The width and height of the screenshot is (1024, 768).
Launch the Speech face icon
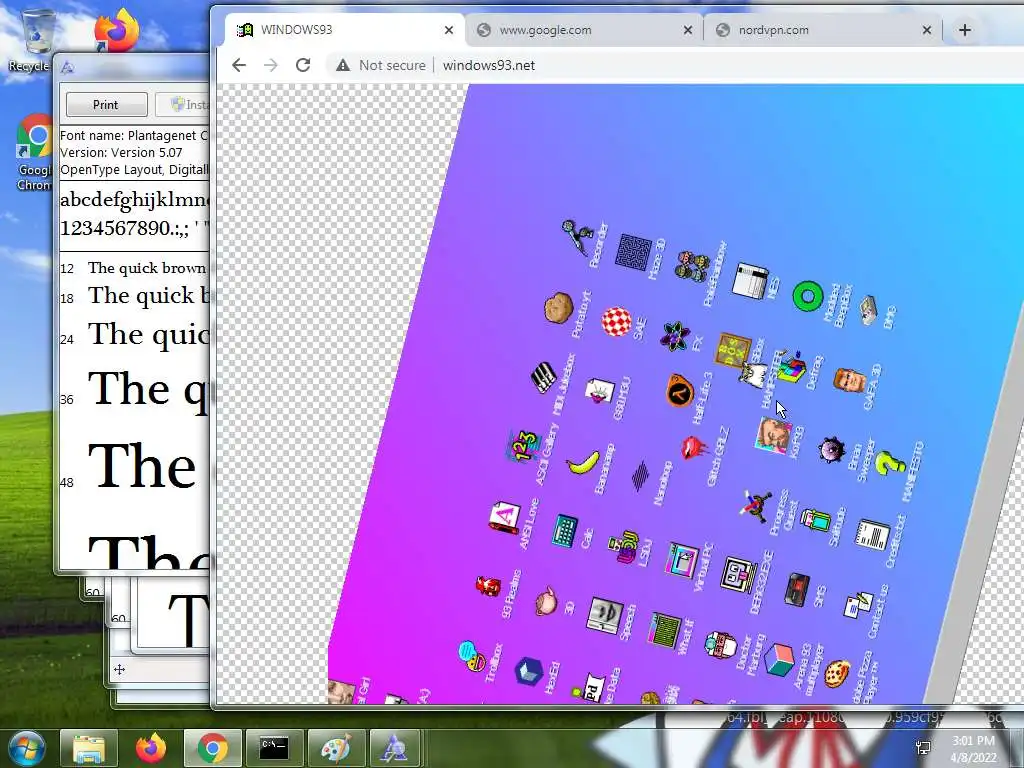point(605,615)
